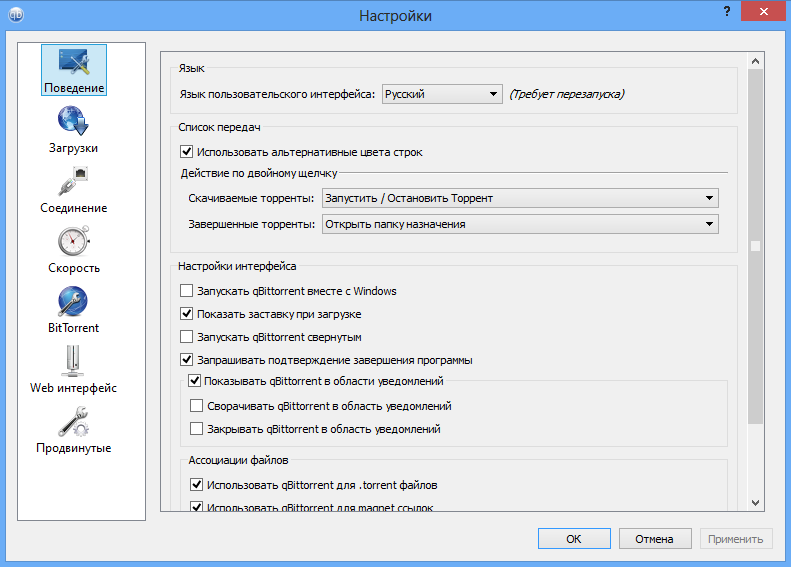The height and width of the screenshot is (567, 791).
Task: Click the Применить button
Action: (736, 539)
